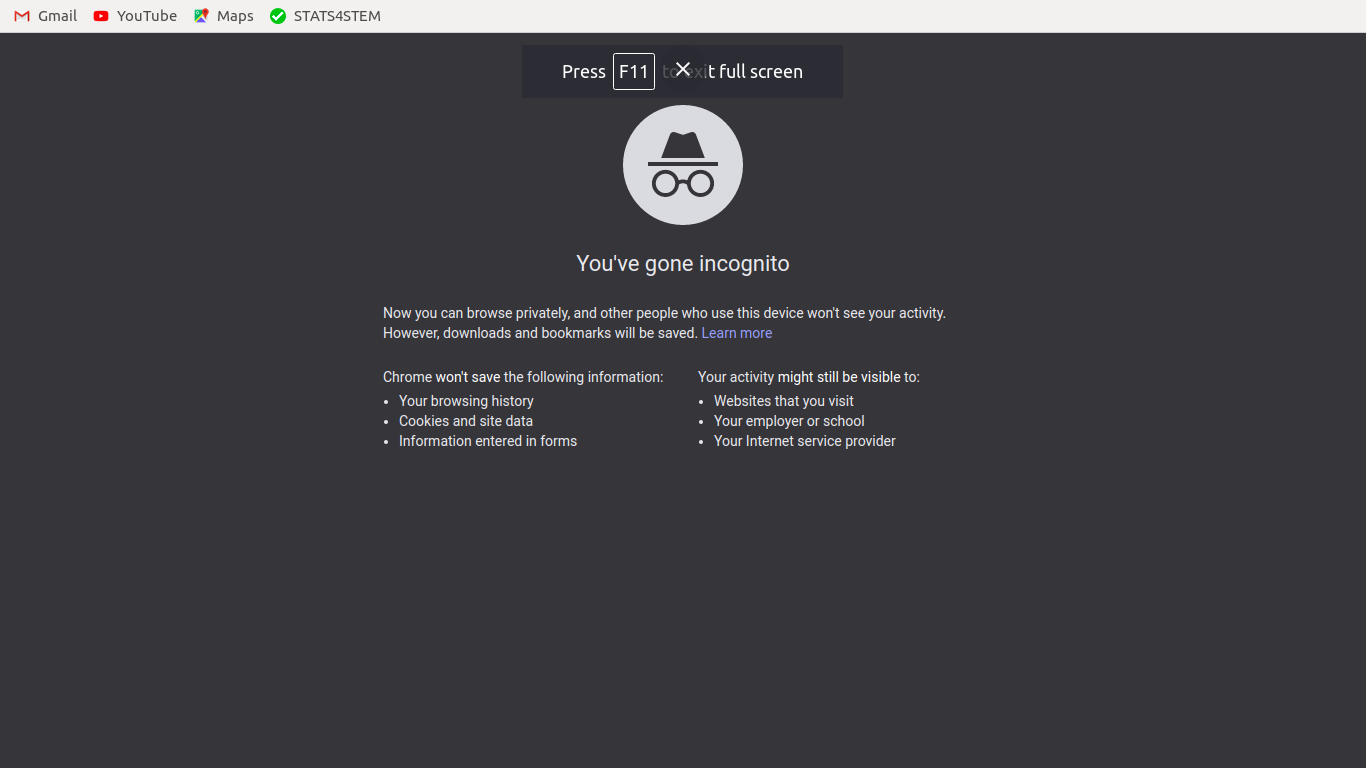Screen dimensions: 1366x768
Task: Select the Cookies and site data bullet
Action: 466,421
